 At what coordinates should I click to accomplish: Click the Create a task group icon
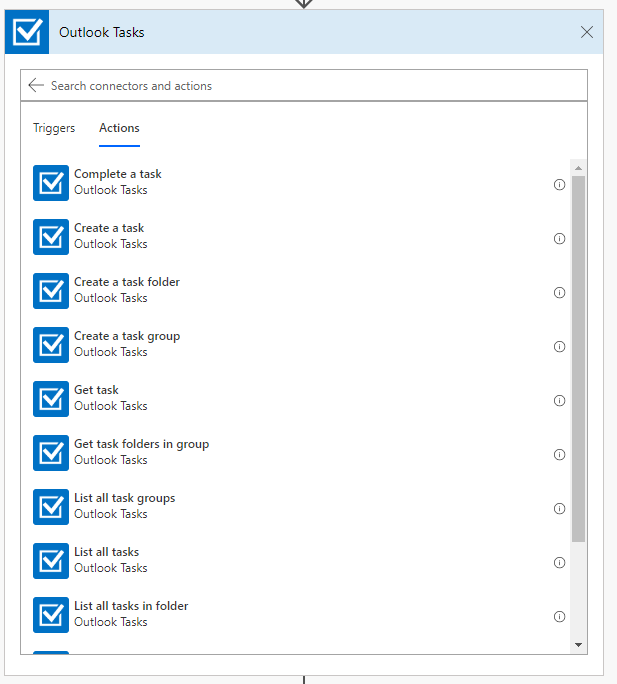51,345
